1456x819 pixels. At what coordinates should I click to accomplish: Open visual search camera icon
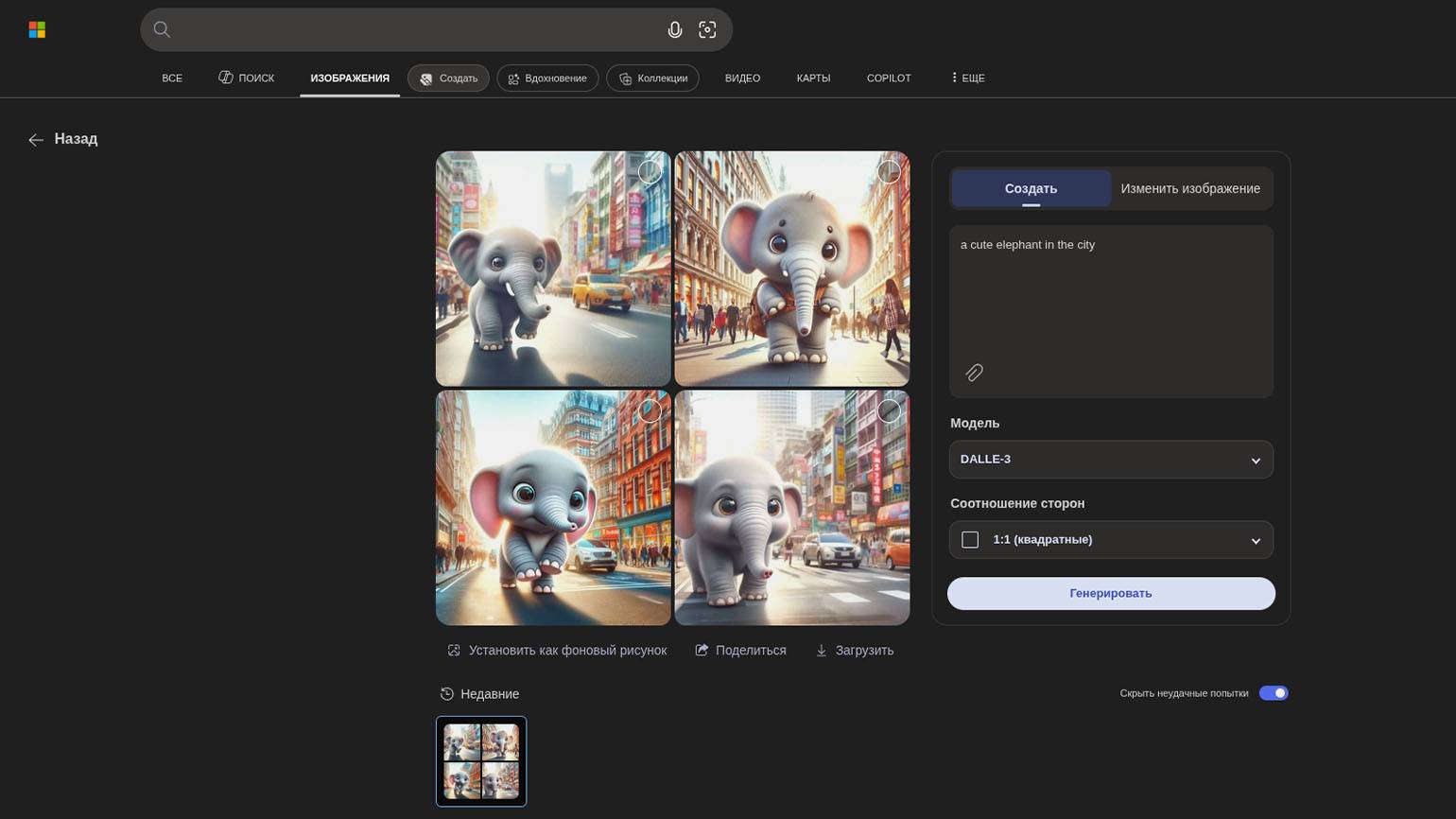[x=707, y=30]
